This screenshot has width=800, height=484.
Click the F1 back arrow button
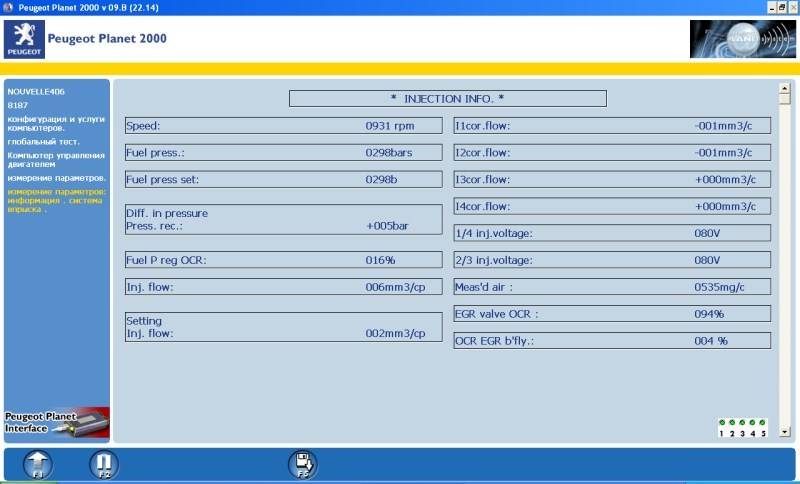point(37,464)
